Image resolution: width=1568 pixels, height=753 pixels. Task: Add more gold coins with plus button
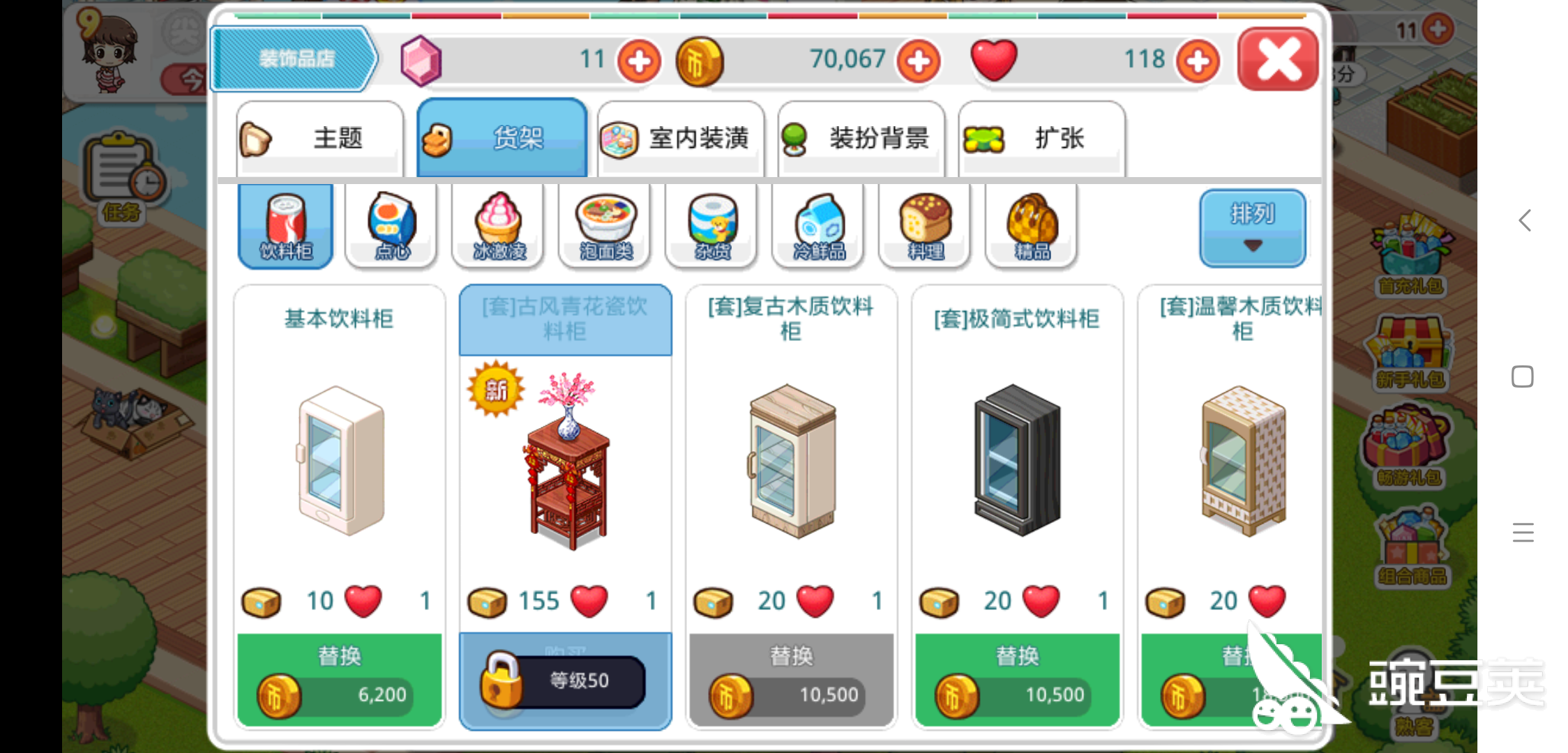(x=919, y=61)
